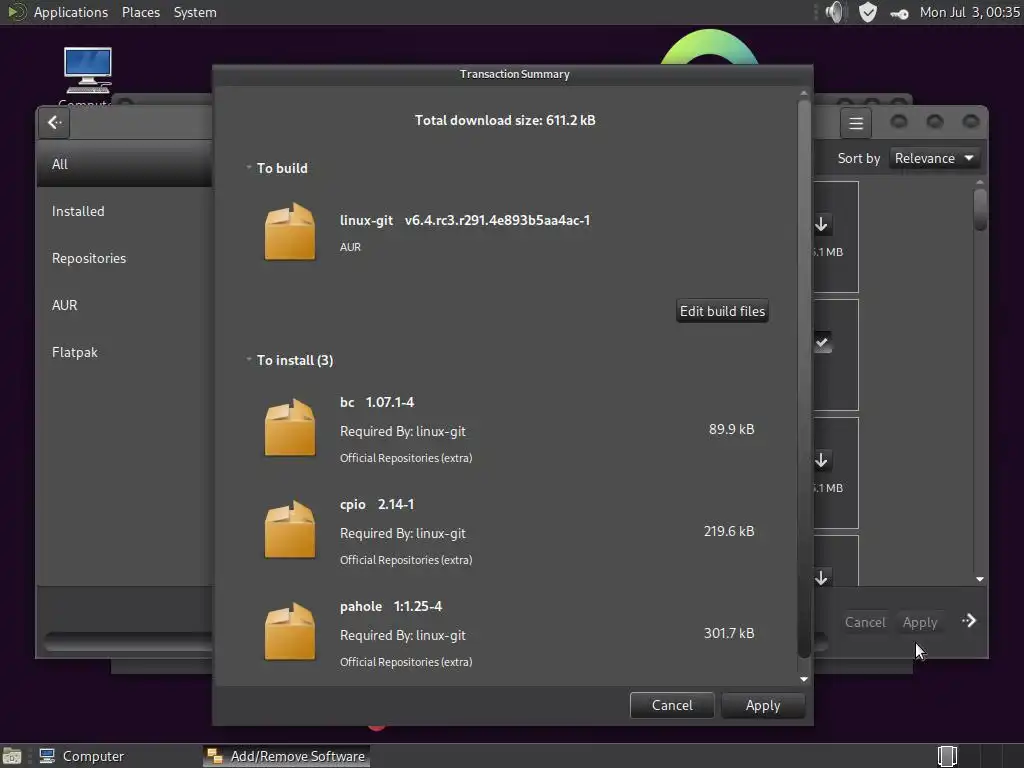Image resolution: width=1024 pixels, height=768 pixels.
Task: Click the Total download size text
Action: [505, 120]
